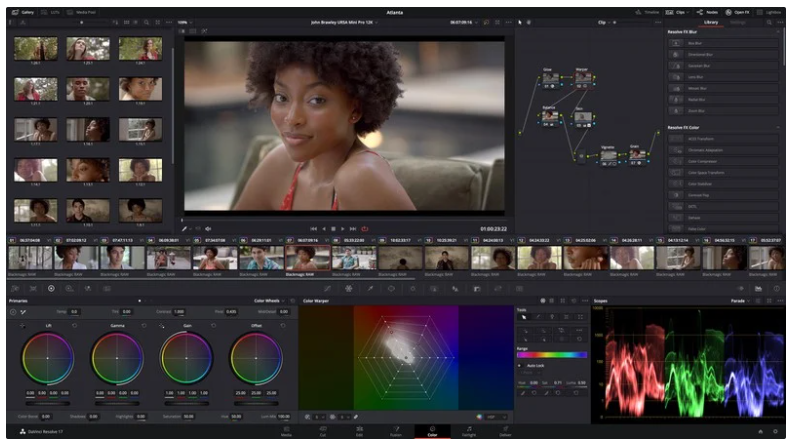Switch to the Library tab
Viewport: 795px width, 443px height.
click(711, 22)
